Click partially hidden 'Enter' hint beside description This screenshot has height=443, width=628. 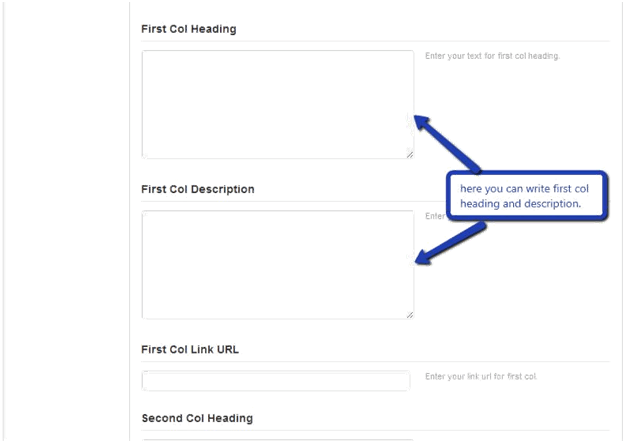[x=435, y=216]
